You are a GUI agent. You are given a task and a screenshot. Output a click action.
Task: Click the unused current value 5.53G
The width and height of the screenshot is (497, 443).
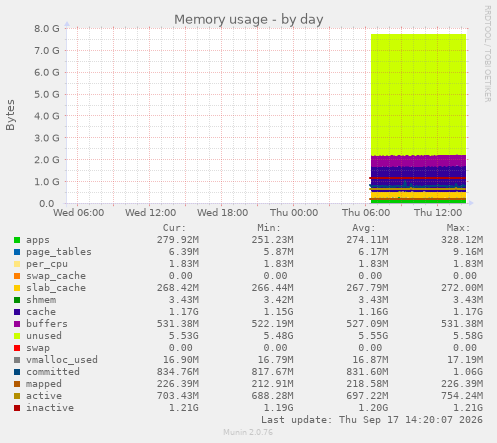[x=184, y=336]
